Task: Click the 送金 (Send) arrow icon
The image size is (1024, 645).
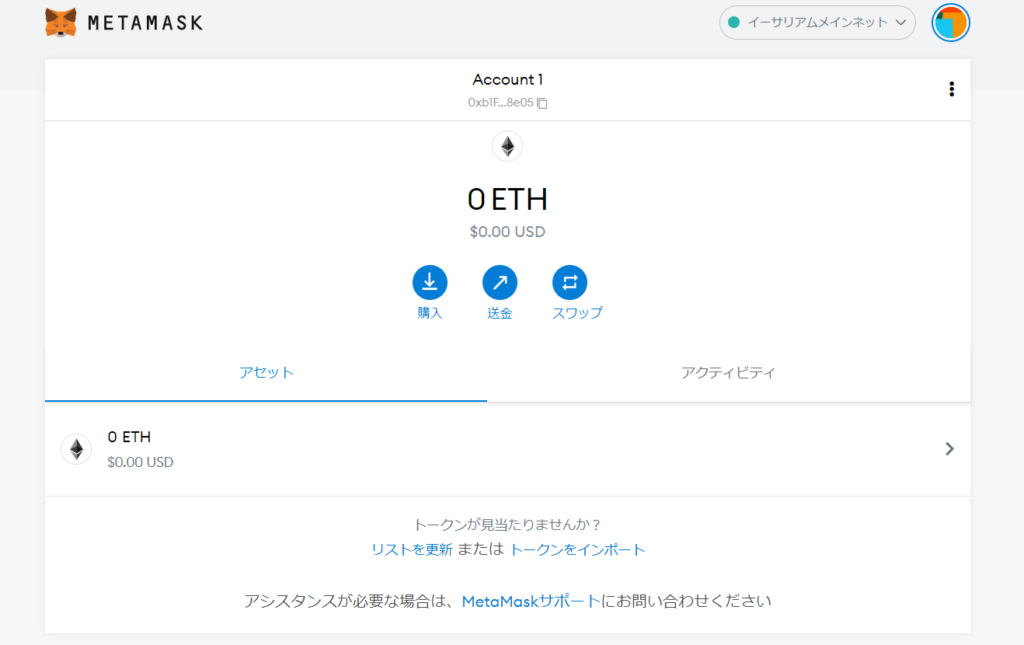Action: 500,282
